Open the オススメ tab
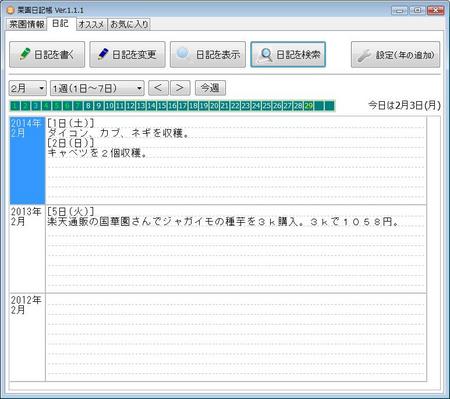The image size is (450, 399). point(92,24)
